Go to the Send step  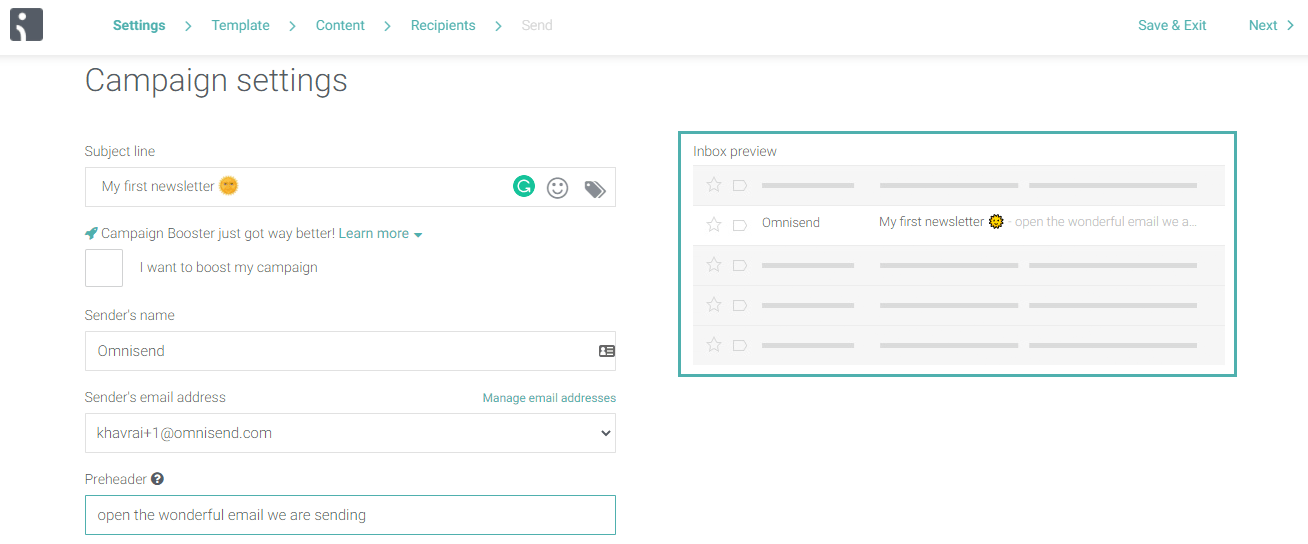(537, 25)
